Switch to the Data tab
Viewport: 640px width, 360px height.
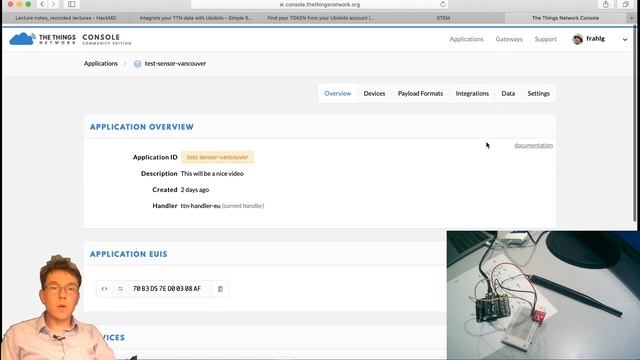point(508,93)
